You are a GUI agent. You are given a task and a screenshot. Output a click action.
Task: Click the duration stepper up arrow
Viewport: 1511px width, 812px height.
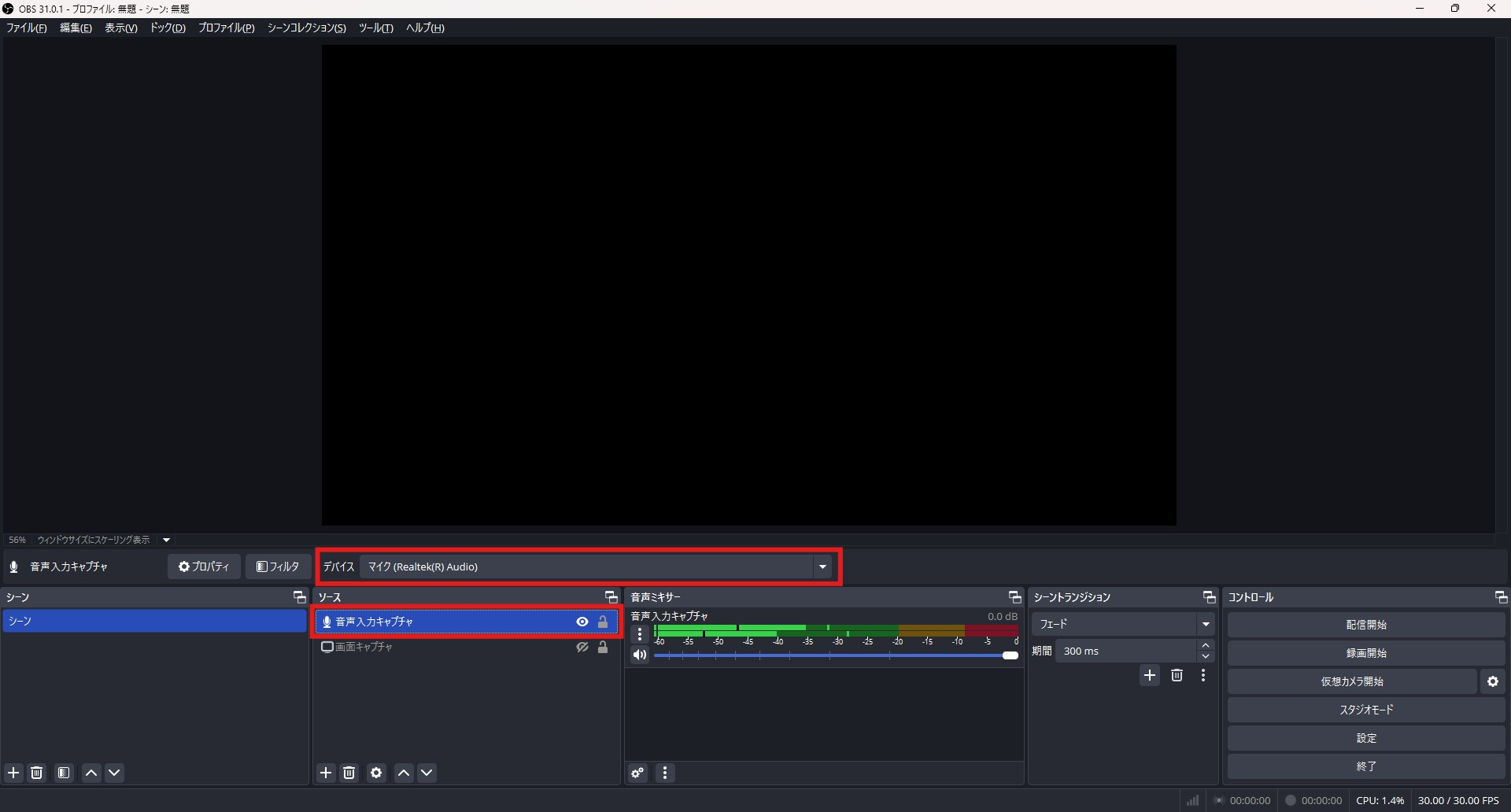pyautogui.click(x=1206, y=645)
